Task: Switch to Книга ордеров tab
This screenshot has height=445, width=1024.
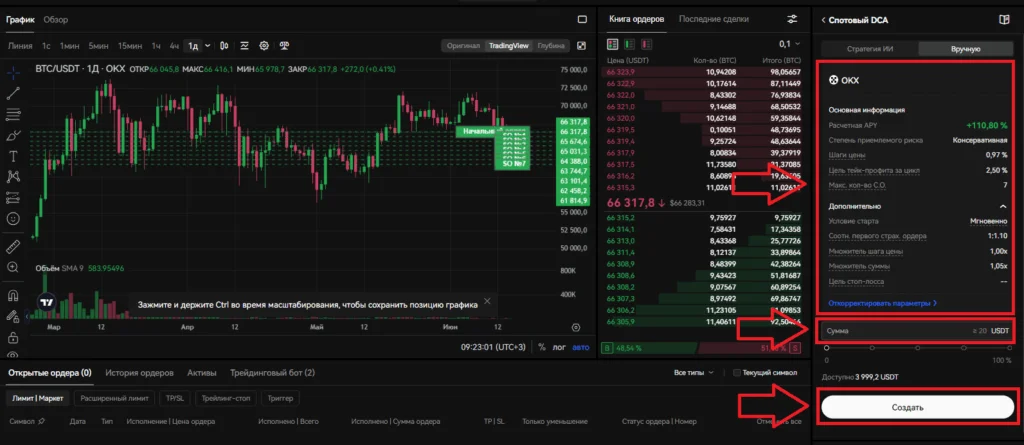Action: click(x=636, y=19)
